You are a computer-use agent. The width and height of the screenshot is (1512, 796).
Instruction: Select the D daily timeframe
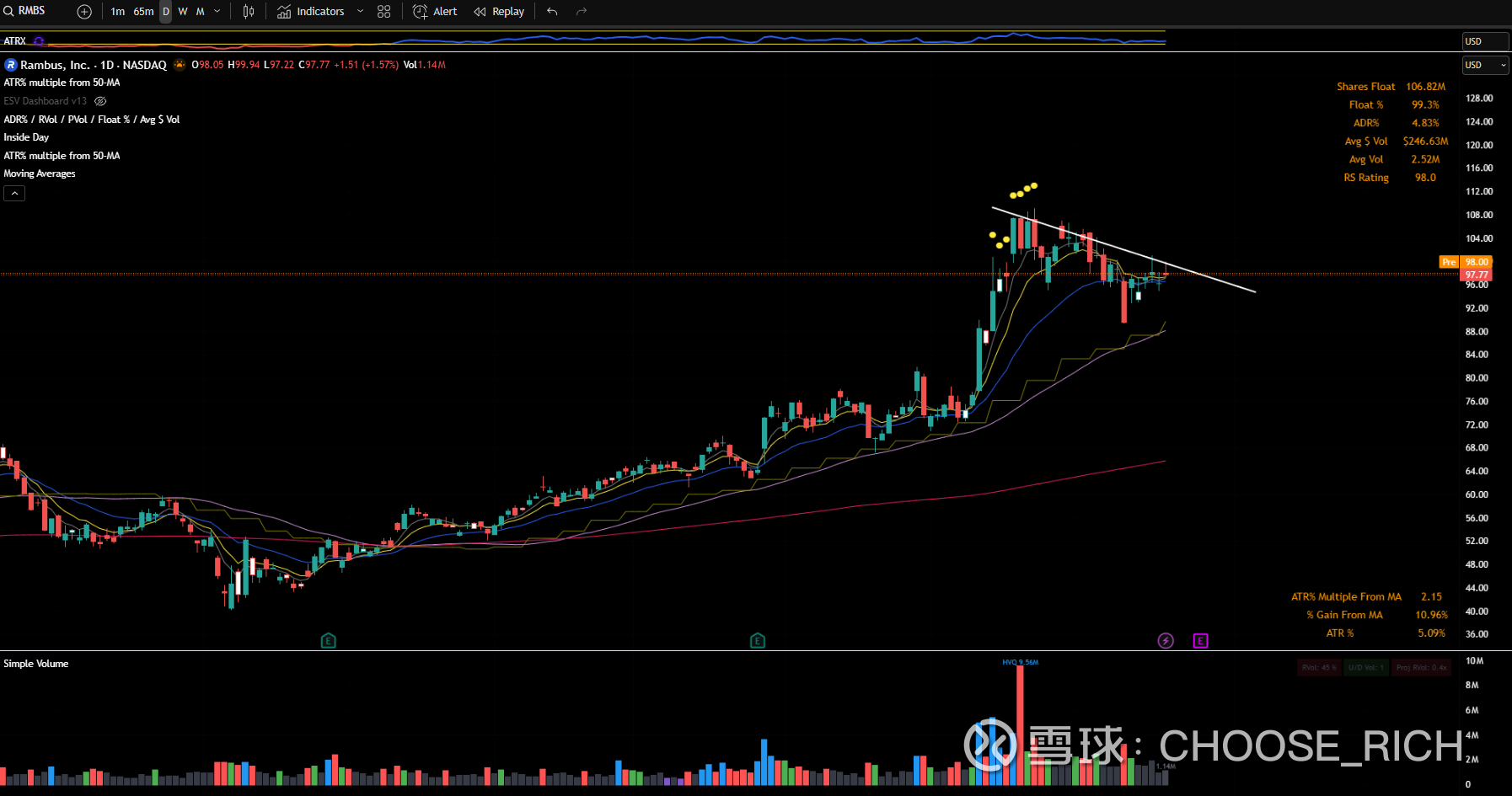tap(166, 12)
